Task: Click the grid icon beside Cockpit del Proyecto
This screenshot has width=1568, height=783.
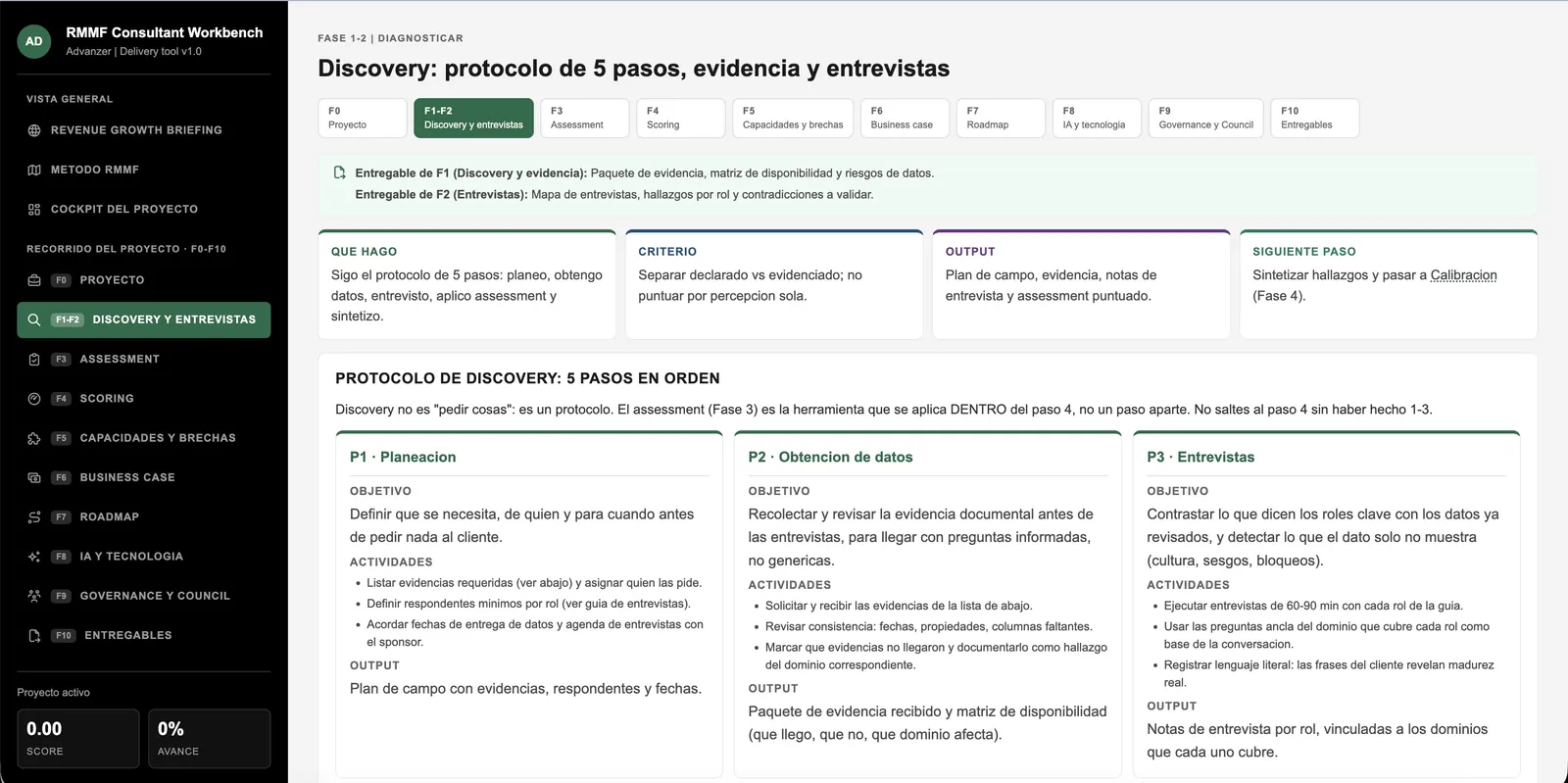Action: [34, 209]
